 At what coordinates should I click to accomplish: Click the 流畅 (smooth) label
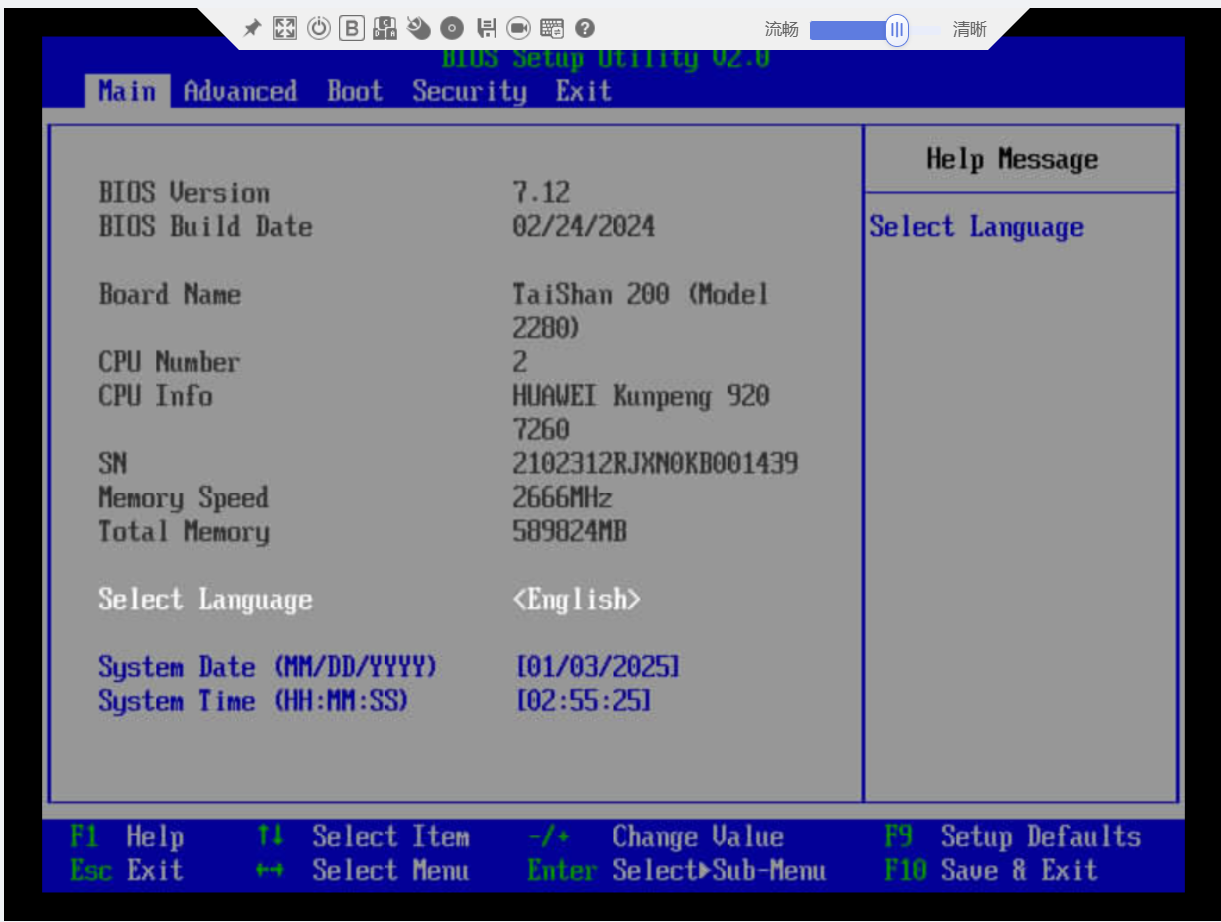pos(781,30)
